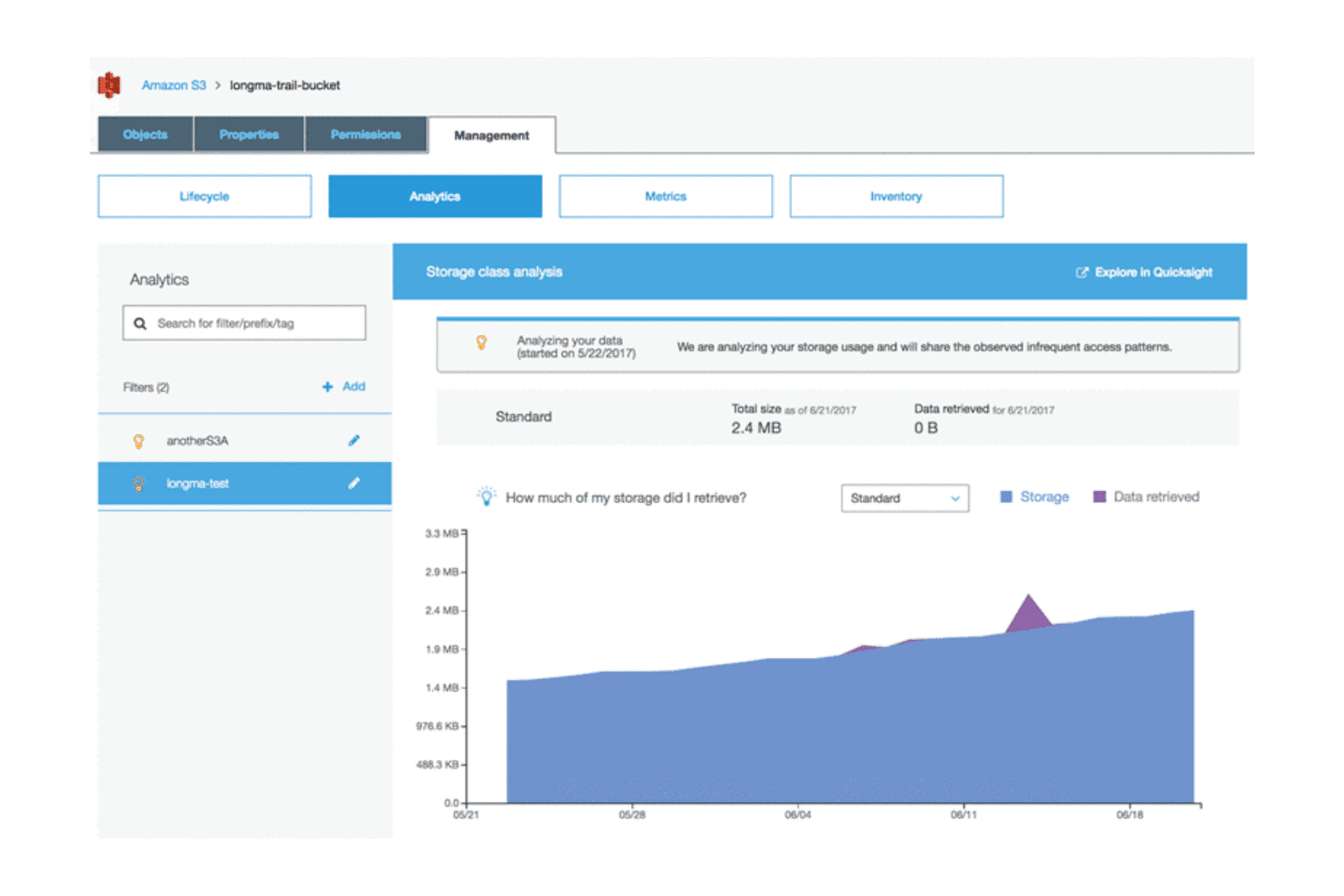The height and width of the screenshot is (896, 1344).
Task: Click the 0 B data retrieved value
Action: (925, 428)
